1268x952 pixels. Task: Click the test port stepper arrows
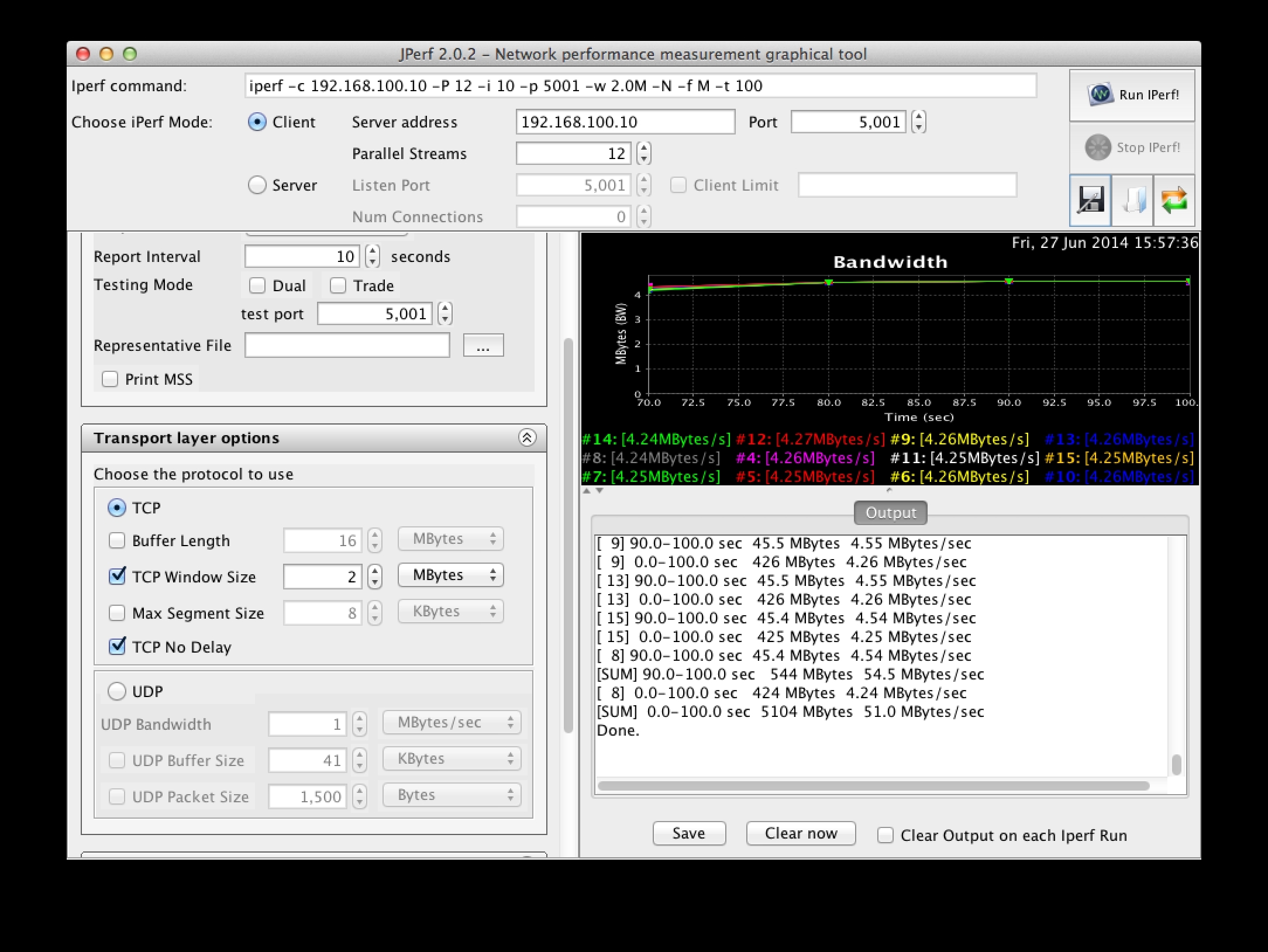coord(445,313)
